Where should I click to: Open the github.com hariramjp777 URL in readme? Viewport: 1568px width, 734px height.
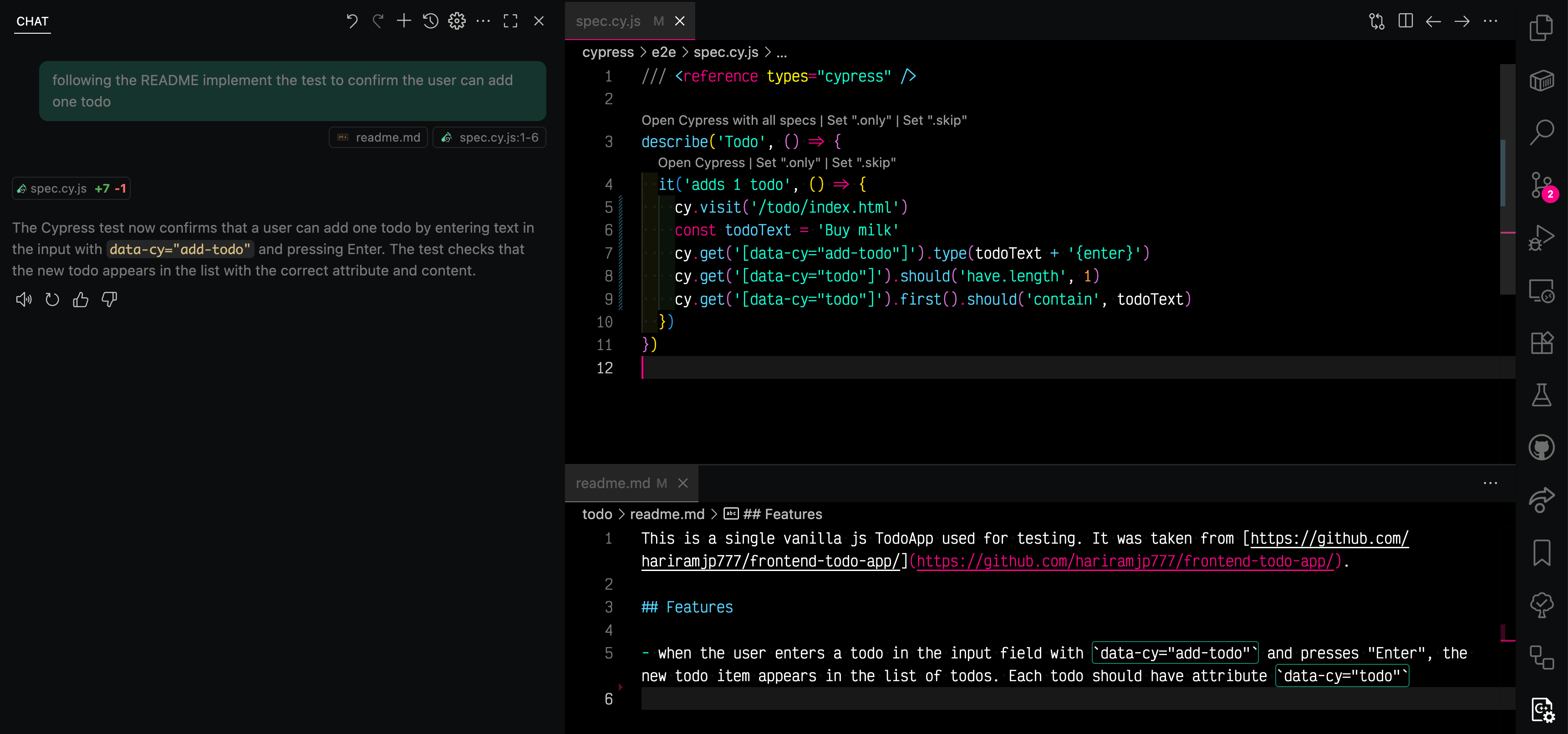tap(1125, 561)
